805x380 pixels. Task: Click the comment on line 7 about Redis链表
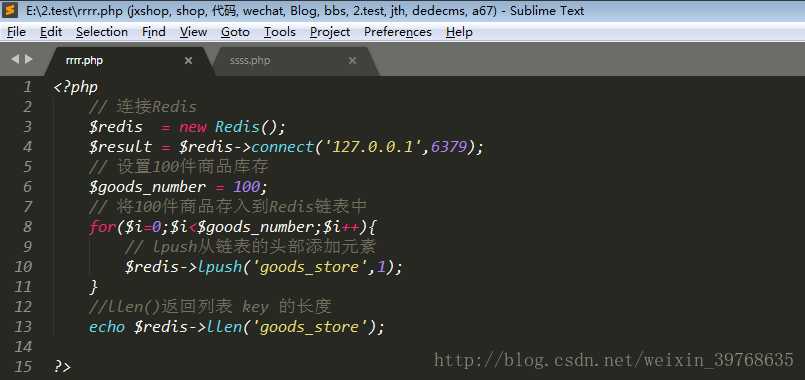(x=228, y=207)
